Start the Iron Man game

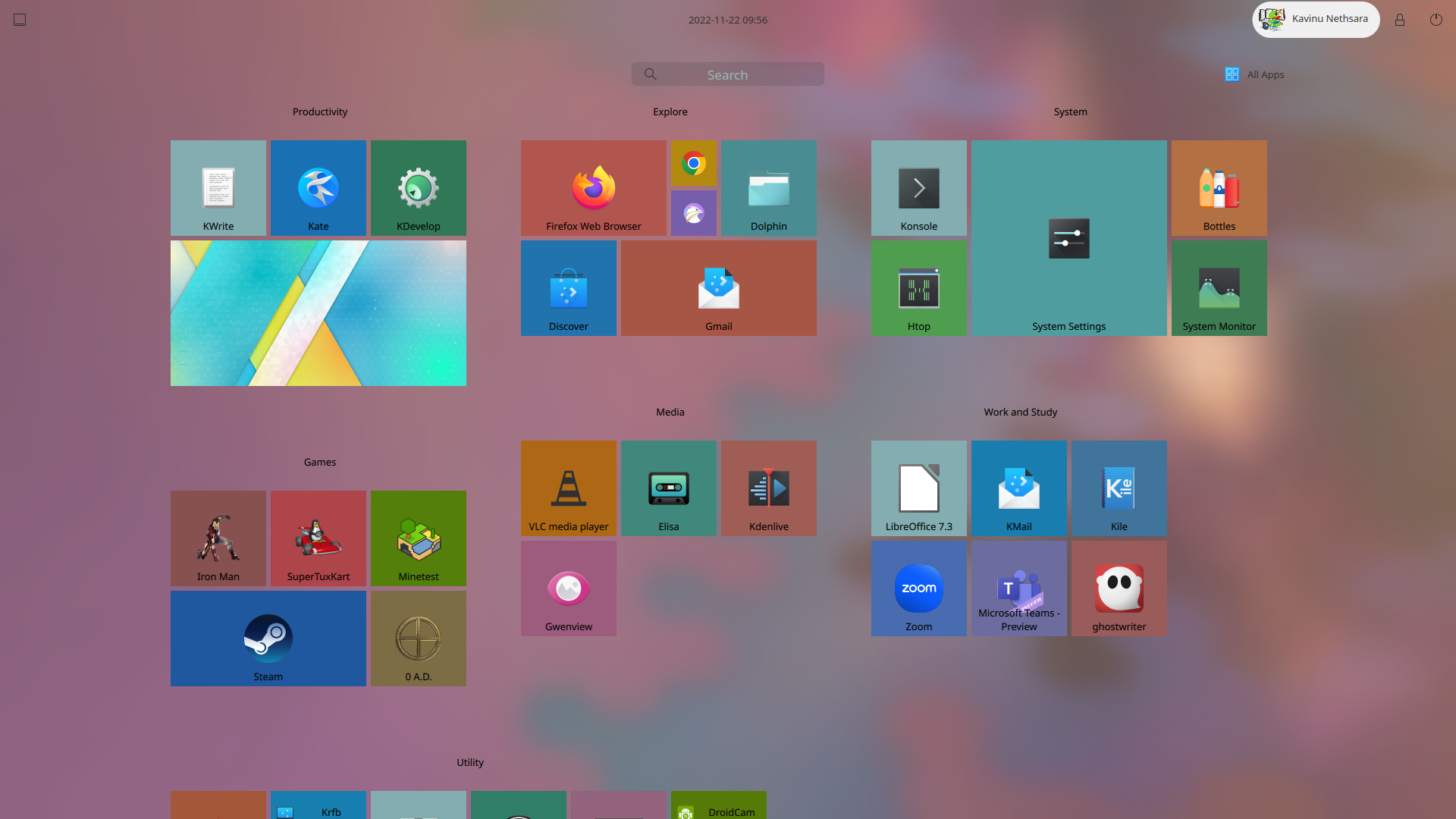click(x=218, y=538)
